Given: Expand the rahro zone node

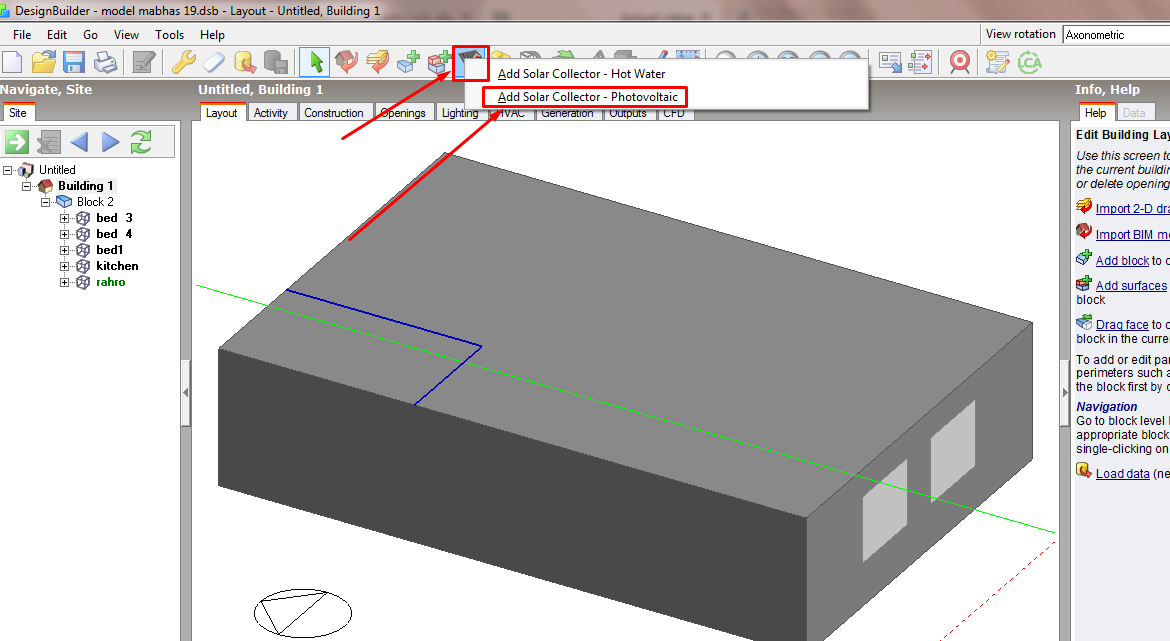Looking at the screenshot, I should point(64,283).
